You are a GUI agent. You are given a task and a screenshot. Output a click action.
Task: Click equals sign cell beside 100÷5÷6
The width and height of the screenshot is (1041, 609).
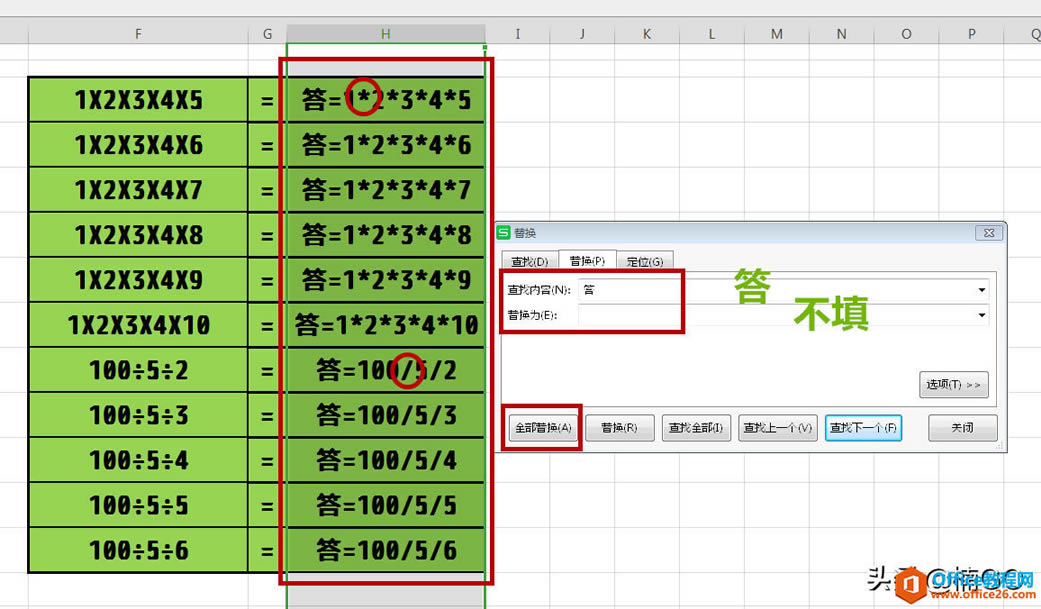[x=267, y=550]
